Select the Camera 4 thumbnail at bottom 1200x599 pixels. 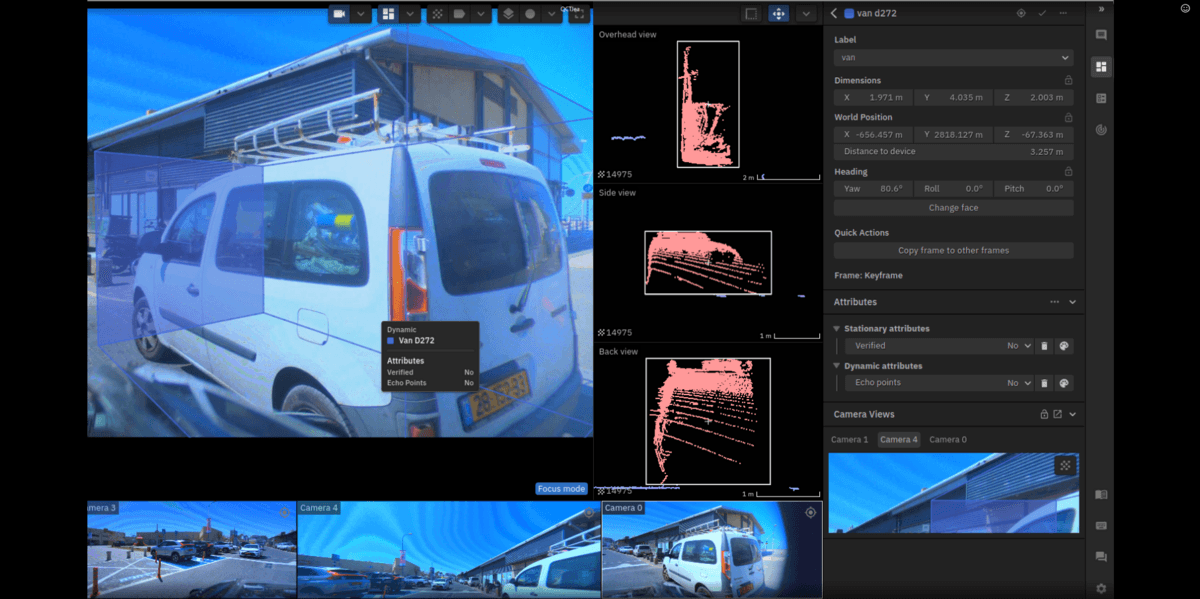pos(449,550)
